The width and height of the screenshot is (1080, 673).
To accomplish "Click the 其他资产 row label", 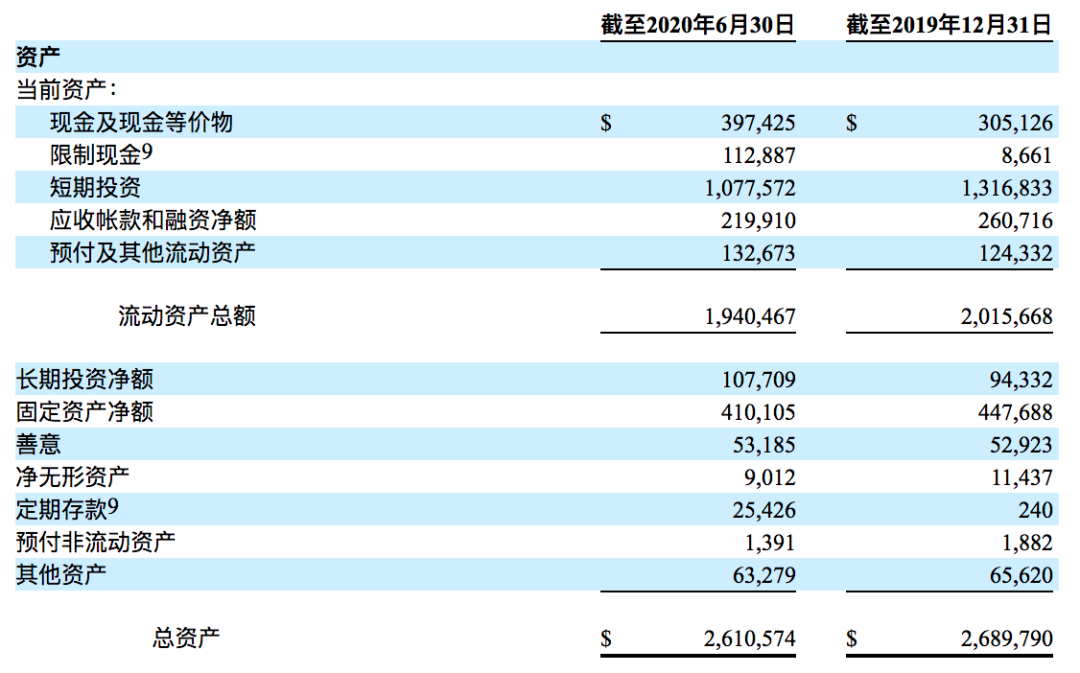I will pyautogui.click(x=61, y=574).
